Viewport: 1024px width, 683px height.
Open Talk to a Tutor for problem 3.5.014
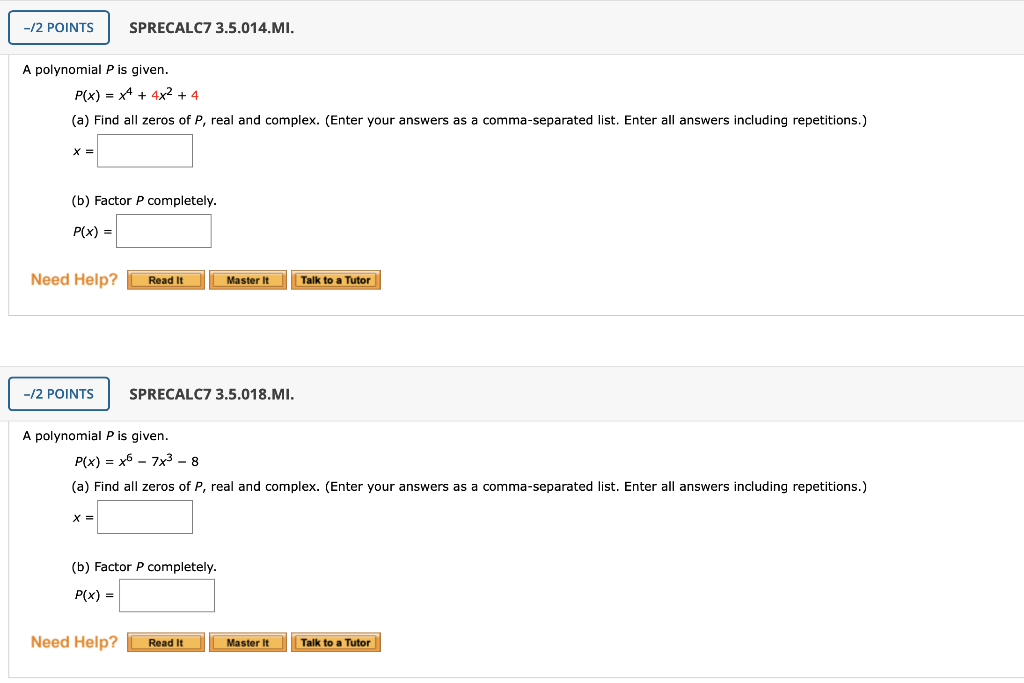pyautogui.click(x=336, y=280)
